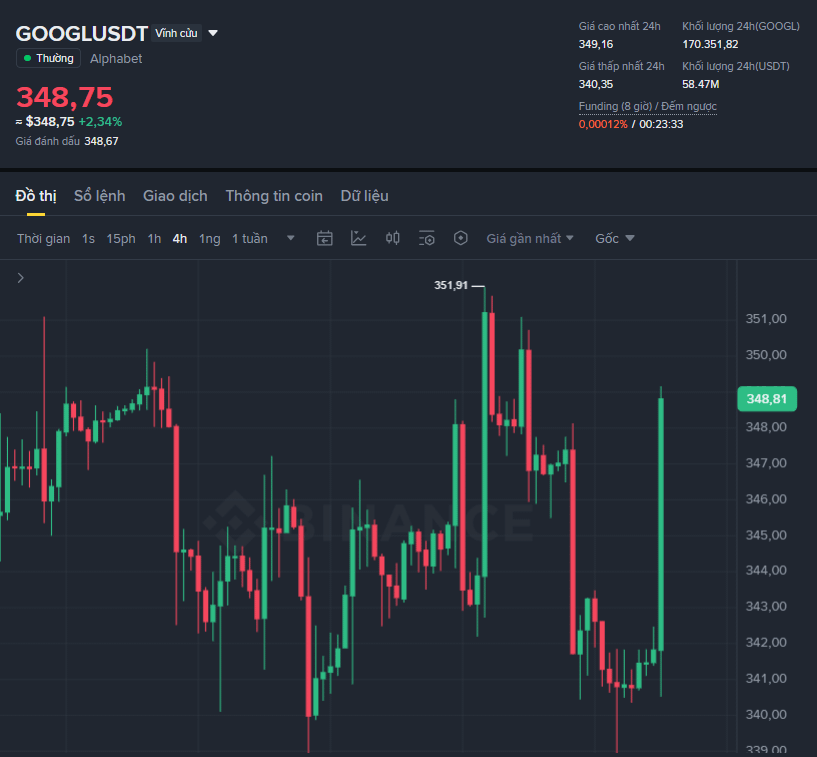This screenshot has width=817, height=757.
Task: Select the 1h interval
Action: click(154, 239)
